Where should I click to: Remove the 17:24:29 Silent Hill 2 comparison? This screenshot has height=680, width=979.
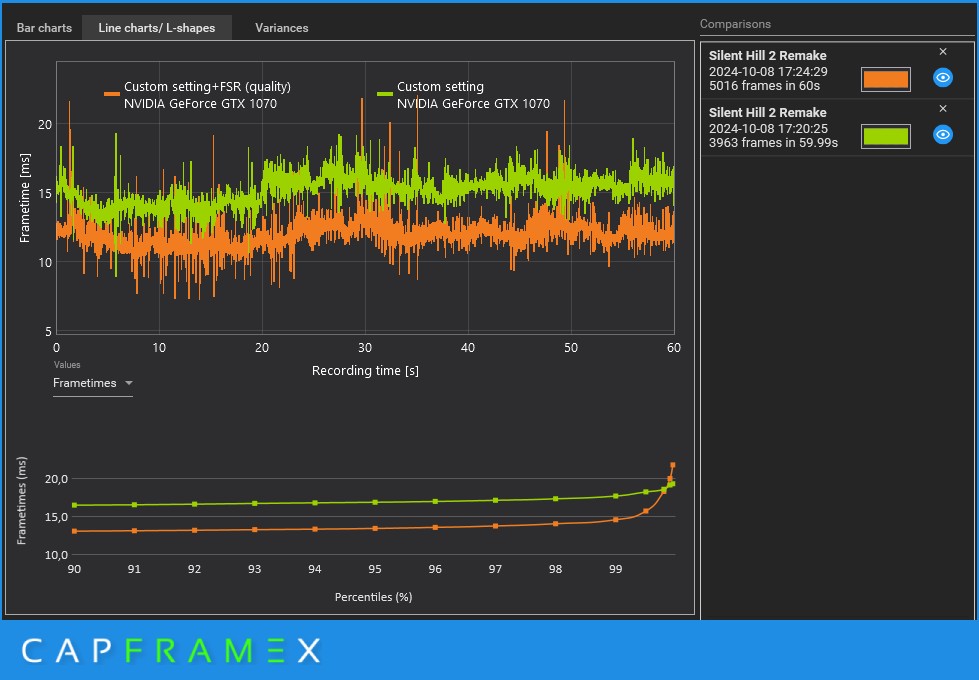pyautogui.click(x=943, y=52)
